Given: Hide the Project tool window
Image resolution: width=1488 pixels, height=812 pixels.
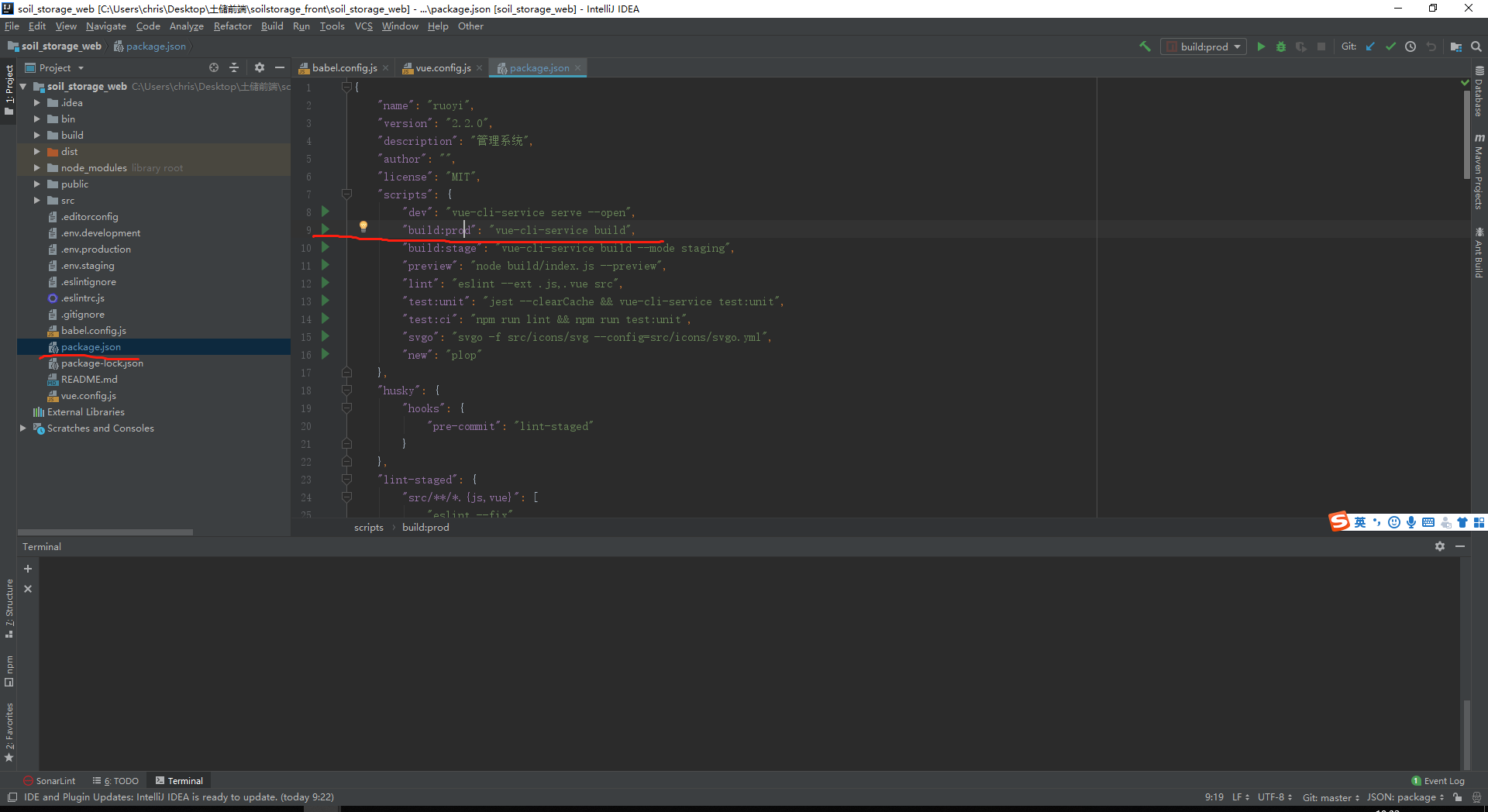Looking at the screenshot, I should pos(280,68).
